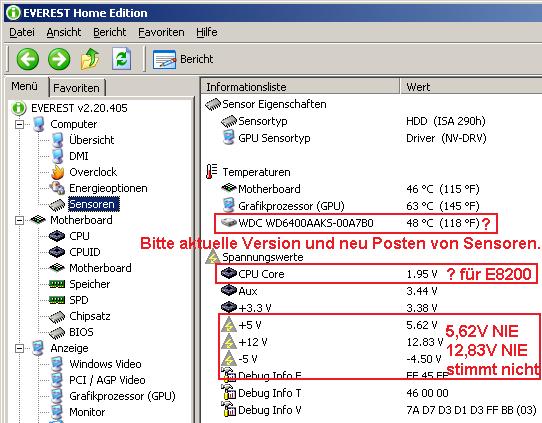The image size is (542, 423).
Task: Select EVEREST v2.20.405 root item
Action: coord(79,108)
